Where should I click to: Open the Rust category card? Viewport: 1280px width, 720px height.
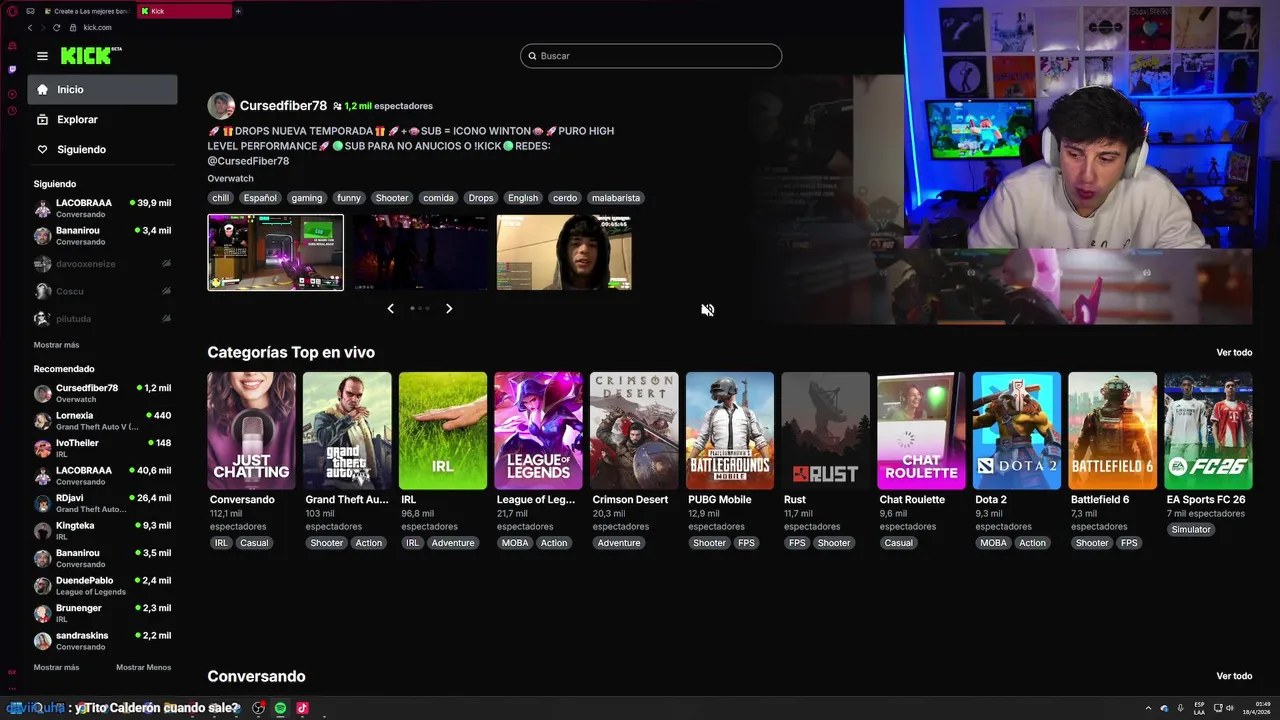pos(825,430)
